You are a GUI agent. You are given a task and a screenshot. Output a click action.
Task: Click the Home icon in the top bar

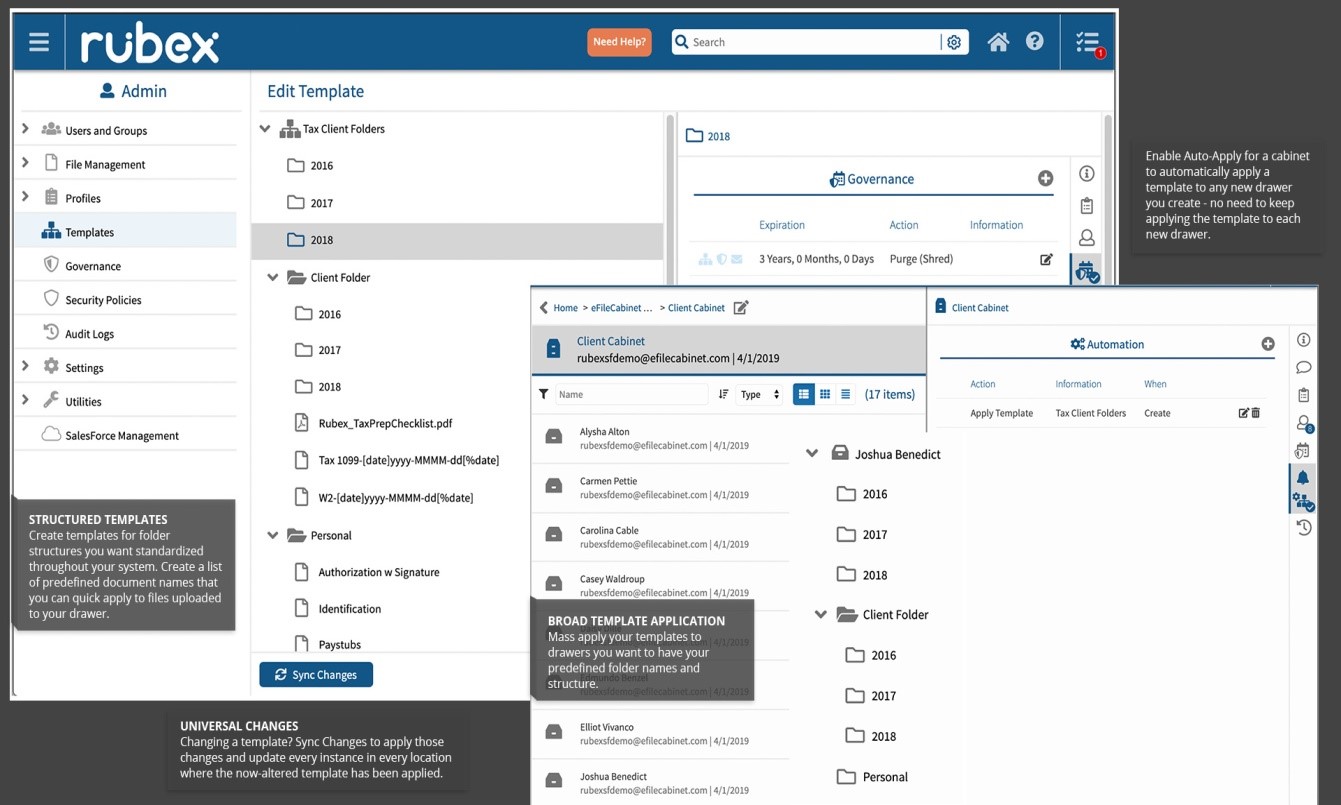pos(997,41)
